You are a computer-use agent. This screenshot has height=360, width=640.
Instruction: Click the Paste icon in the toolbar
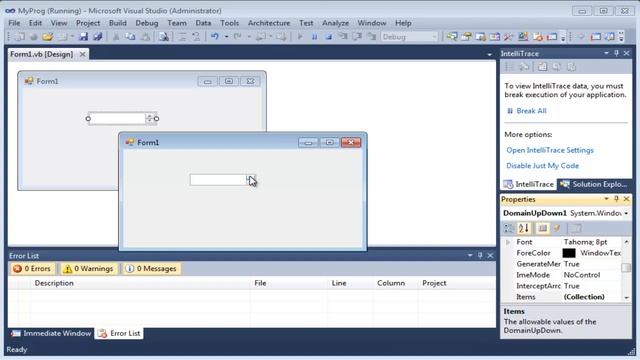point(145,37)
